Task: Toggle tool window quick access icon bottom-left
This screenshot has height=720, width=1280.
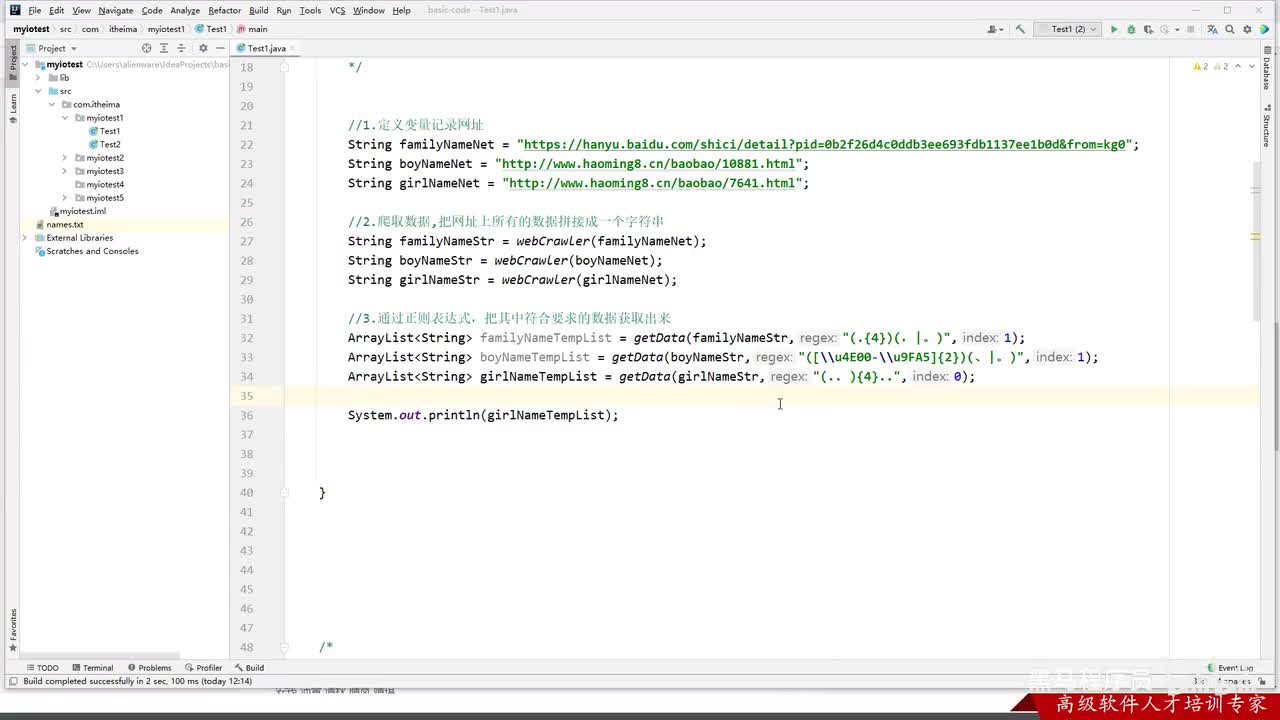Action: point(12,682)
